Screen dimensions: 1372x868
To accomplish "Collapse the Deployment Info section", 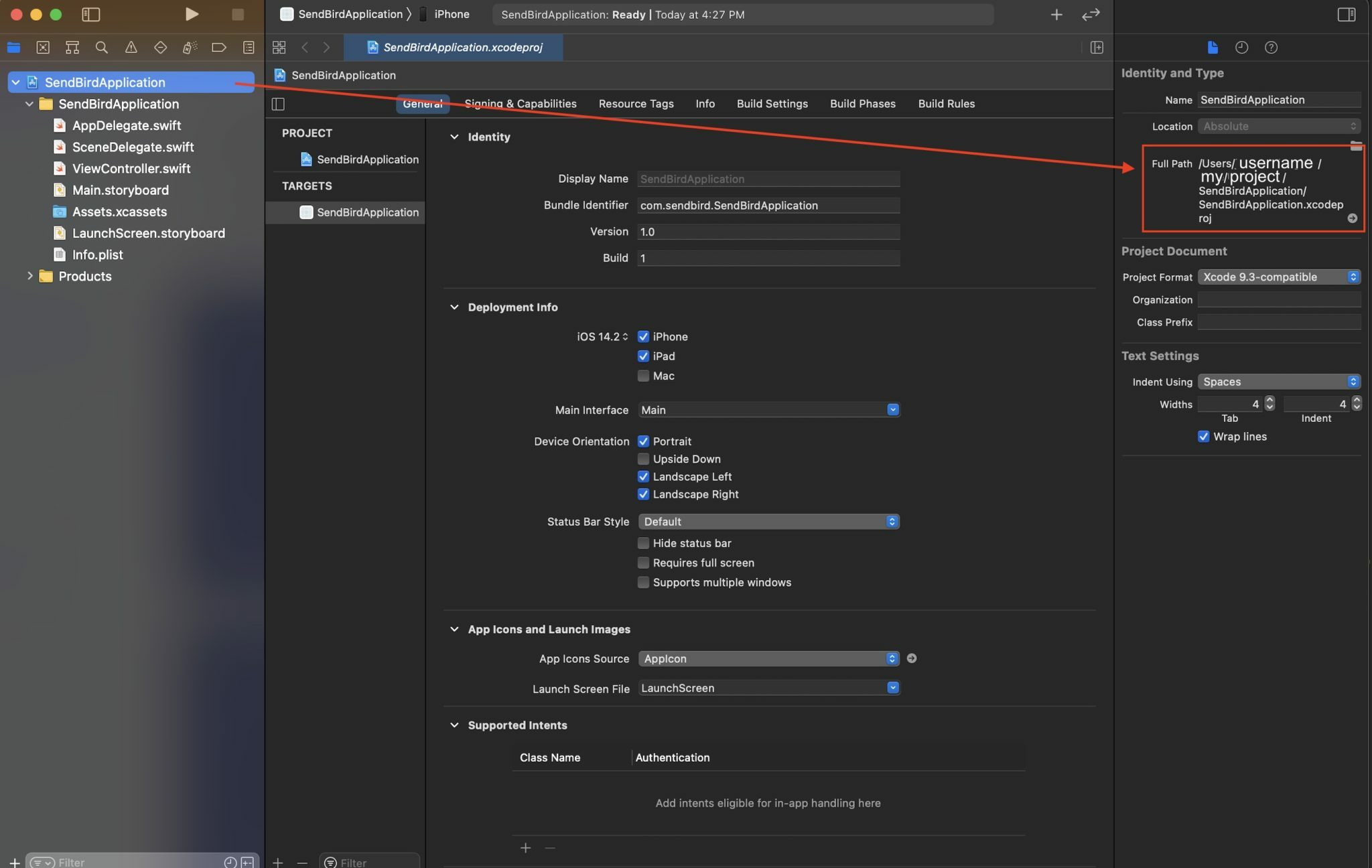I will pos(454,307).
